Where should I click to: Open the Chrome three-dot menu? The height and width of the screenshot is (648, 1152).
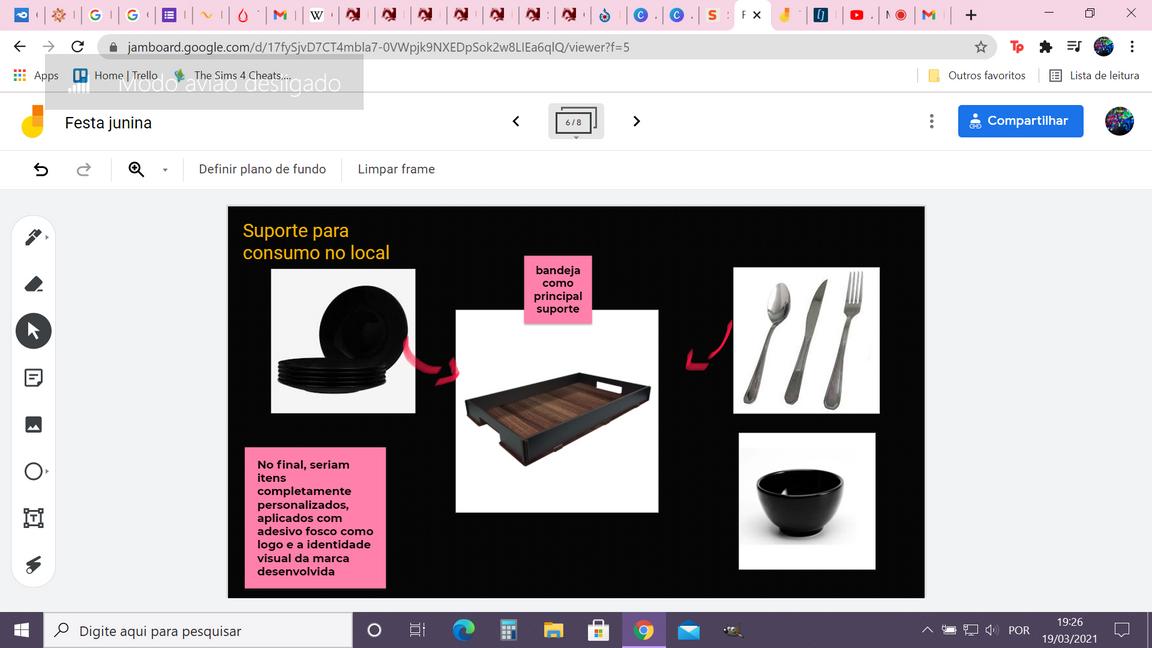click(1132, 47)
